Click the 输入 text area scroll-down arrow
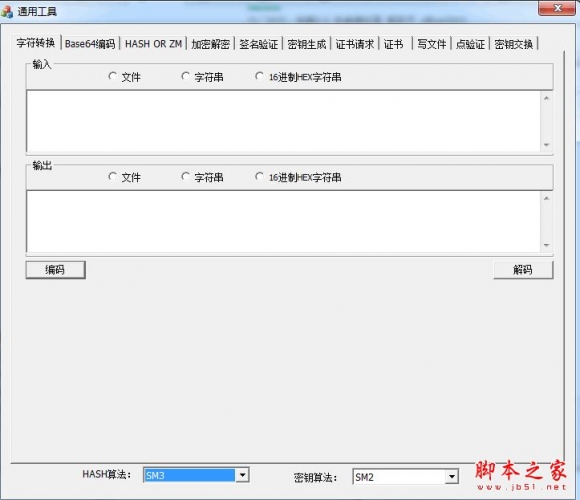The image size is (580, 500). coord(546,145)
